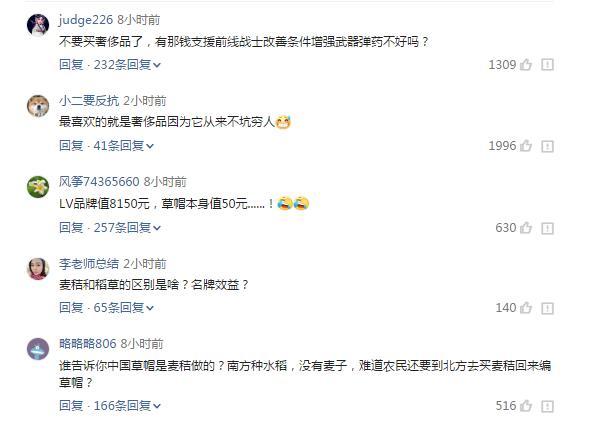Open judge226's avatar image
Viewport: 599px width, 429px height.
point(38,25)
